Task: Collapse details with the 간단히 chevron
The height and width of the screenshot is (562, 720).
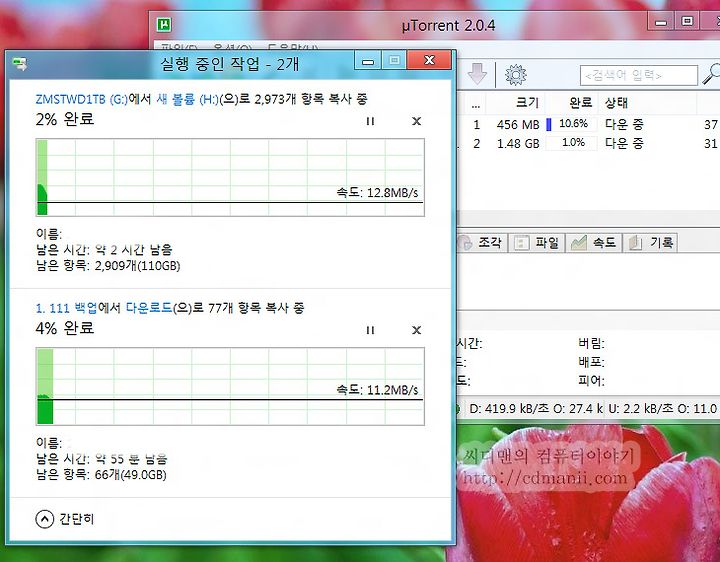Action: pos(45,519)
